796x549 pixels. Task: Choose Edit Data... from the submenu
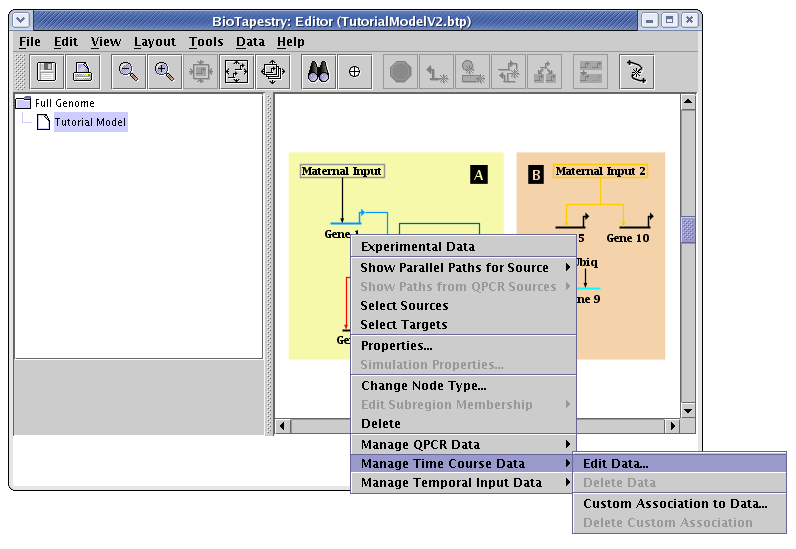(615, 464)
